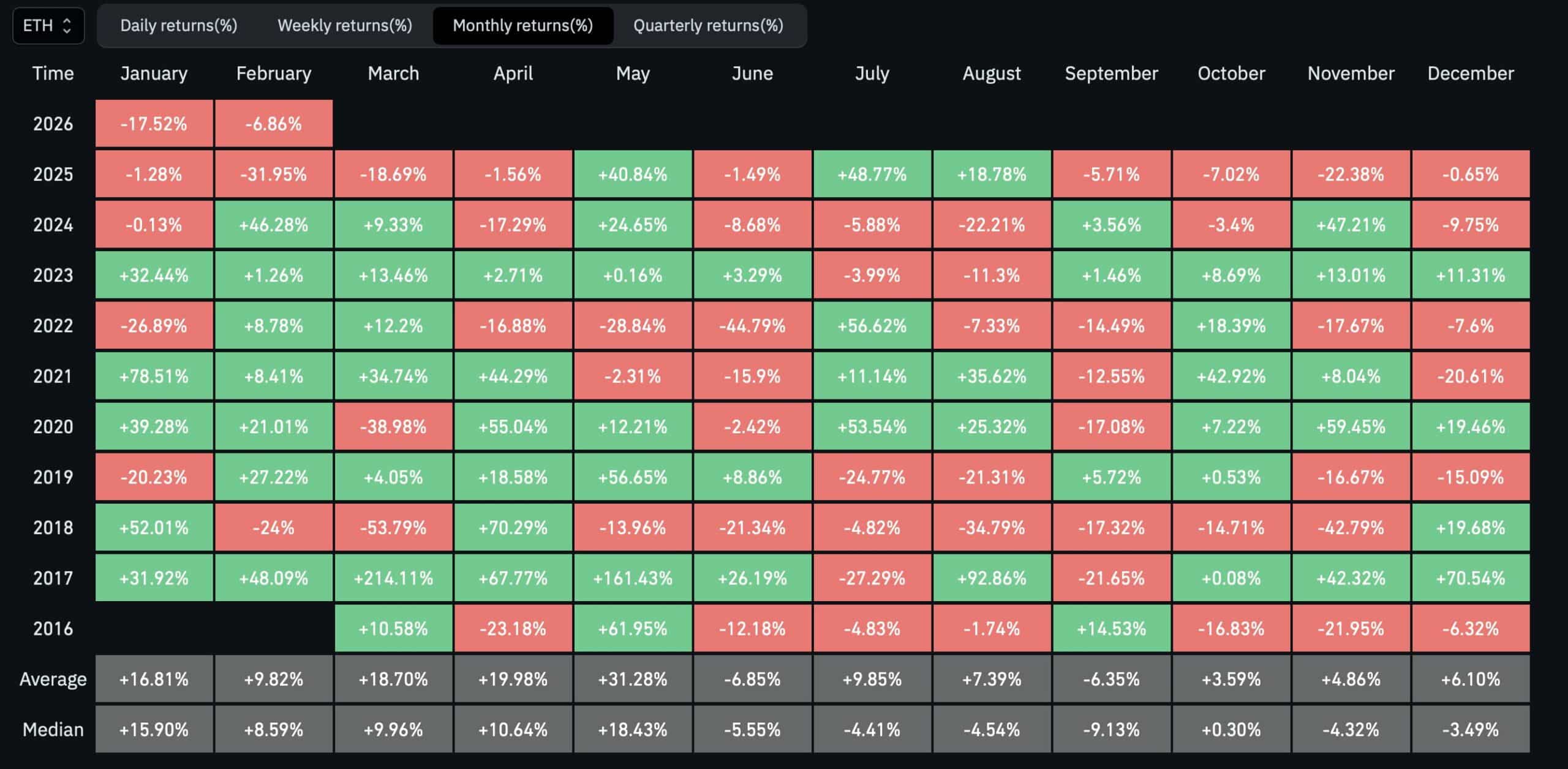Switch to Weekly returns view
The height and width of the screenshot is (769, 1568).
pos(345,26)
